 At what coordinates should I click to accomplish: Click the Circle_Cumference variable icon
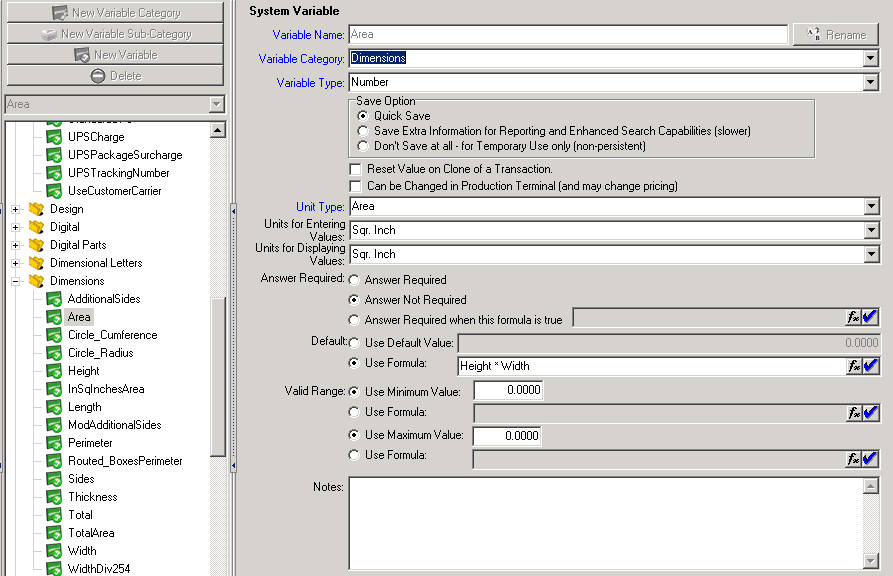point(54,335)
